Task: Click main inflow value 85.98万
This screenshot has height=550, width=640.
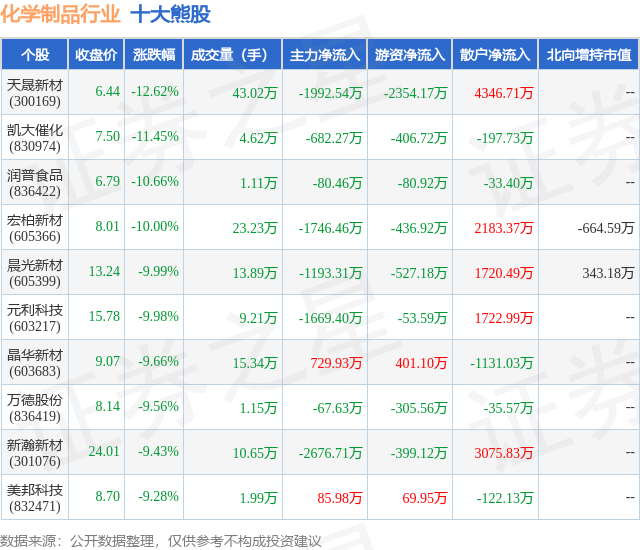Action: [340, 498]
